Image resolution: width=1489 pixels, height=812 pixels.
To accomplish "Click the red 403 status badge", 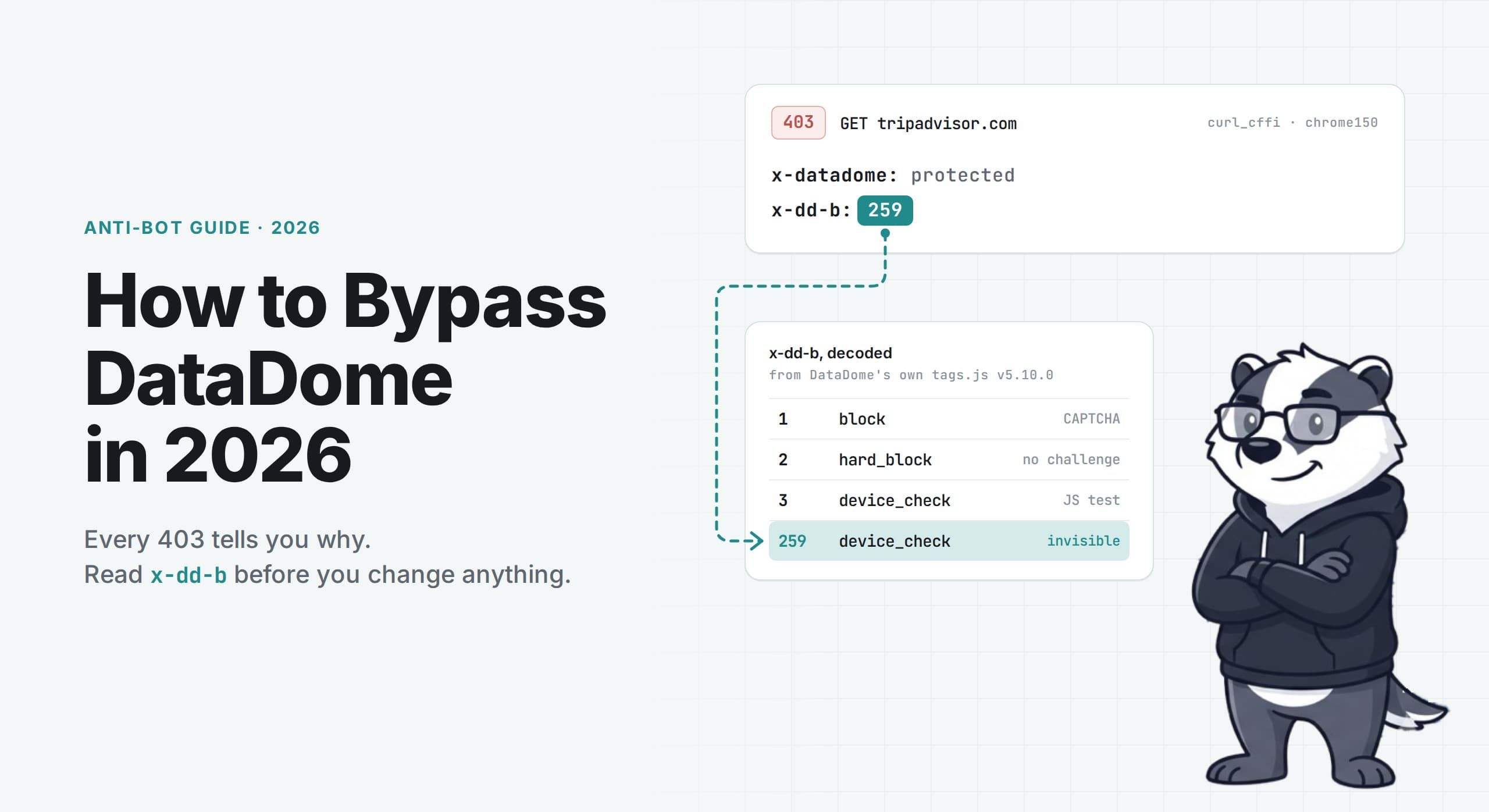I will [x=798, y=123].
